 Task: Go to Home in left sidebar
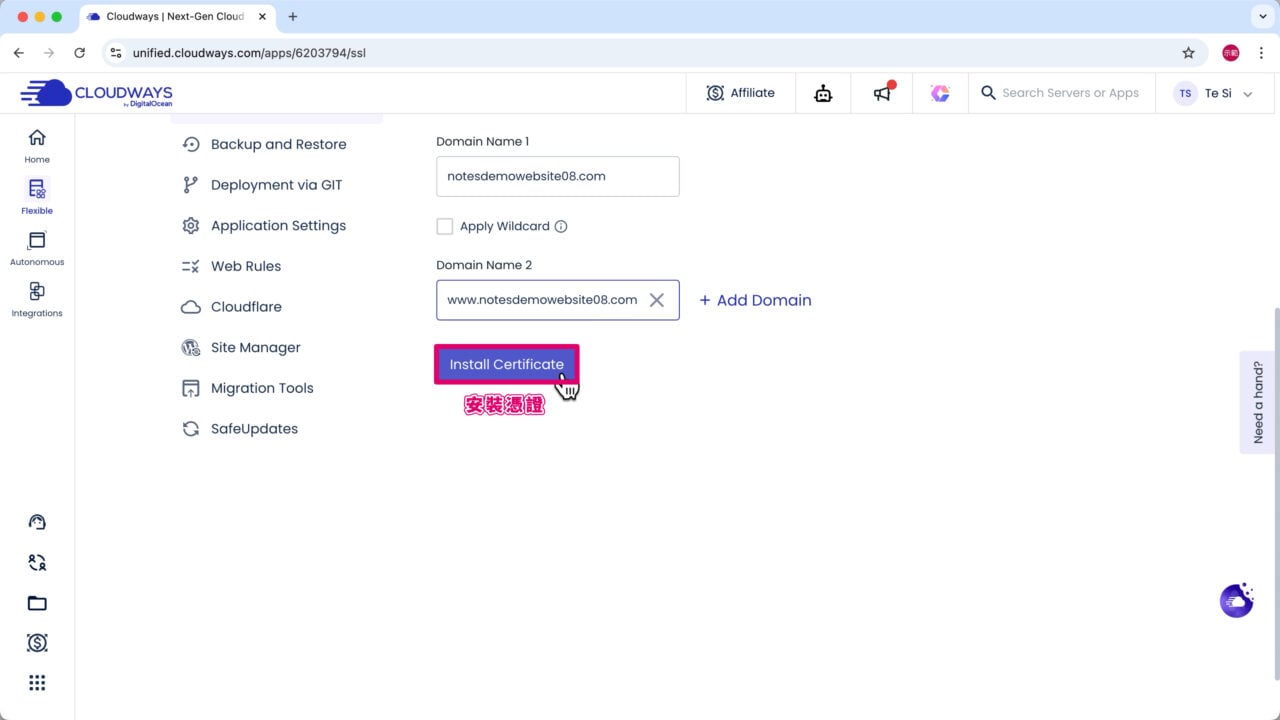[x=37, y=145]
